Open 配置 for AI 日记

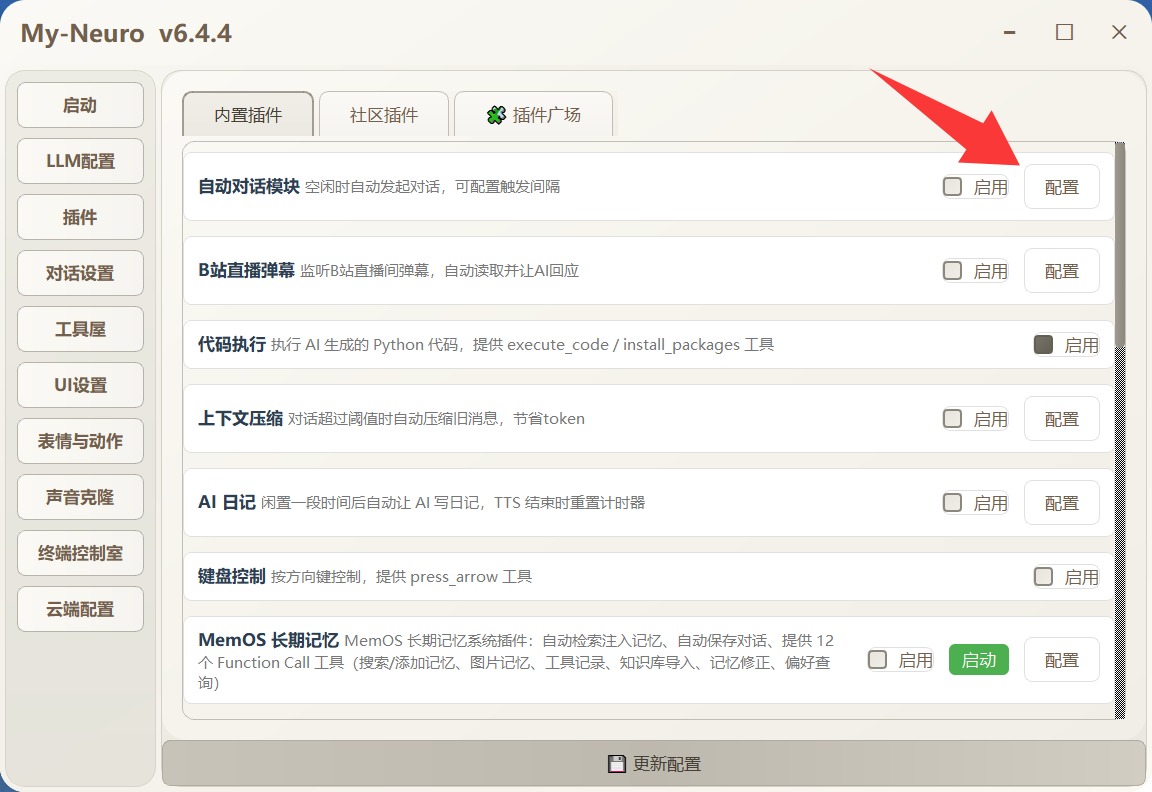pos(1061,503)
